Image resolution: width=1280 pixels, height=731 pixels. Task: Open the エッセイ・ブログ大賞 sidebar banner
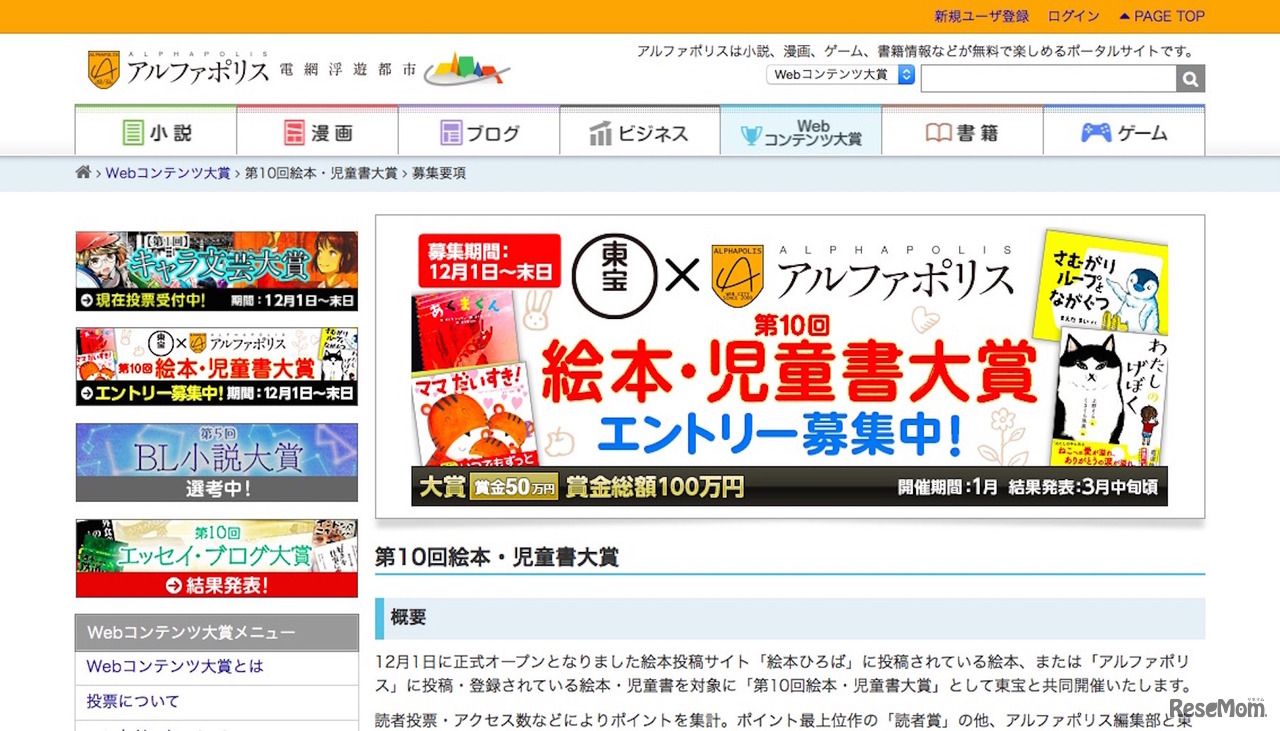coord(217,558)
